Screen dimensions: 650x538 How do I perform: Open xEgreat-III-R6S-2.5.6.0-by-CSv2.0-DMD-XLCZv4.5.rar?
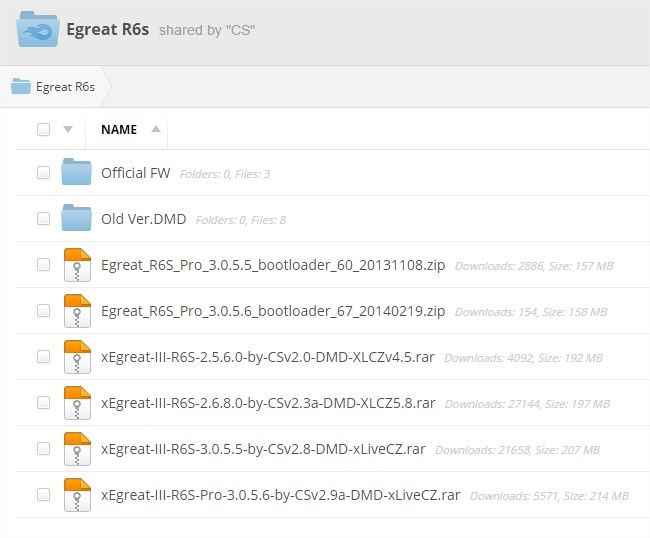click(x=268, y=357)
